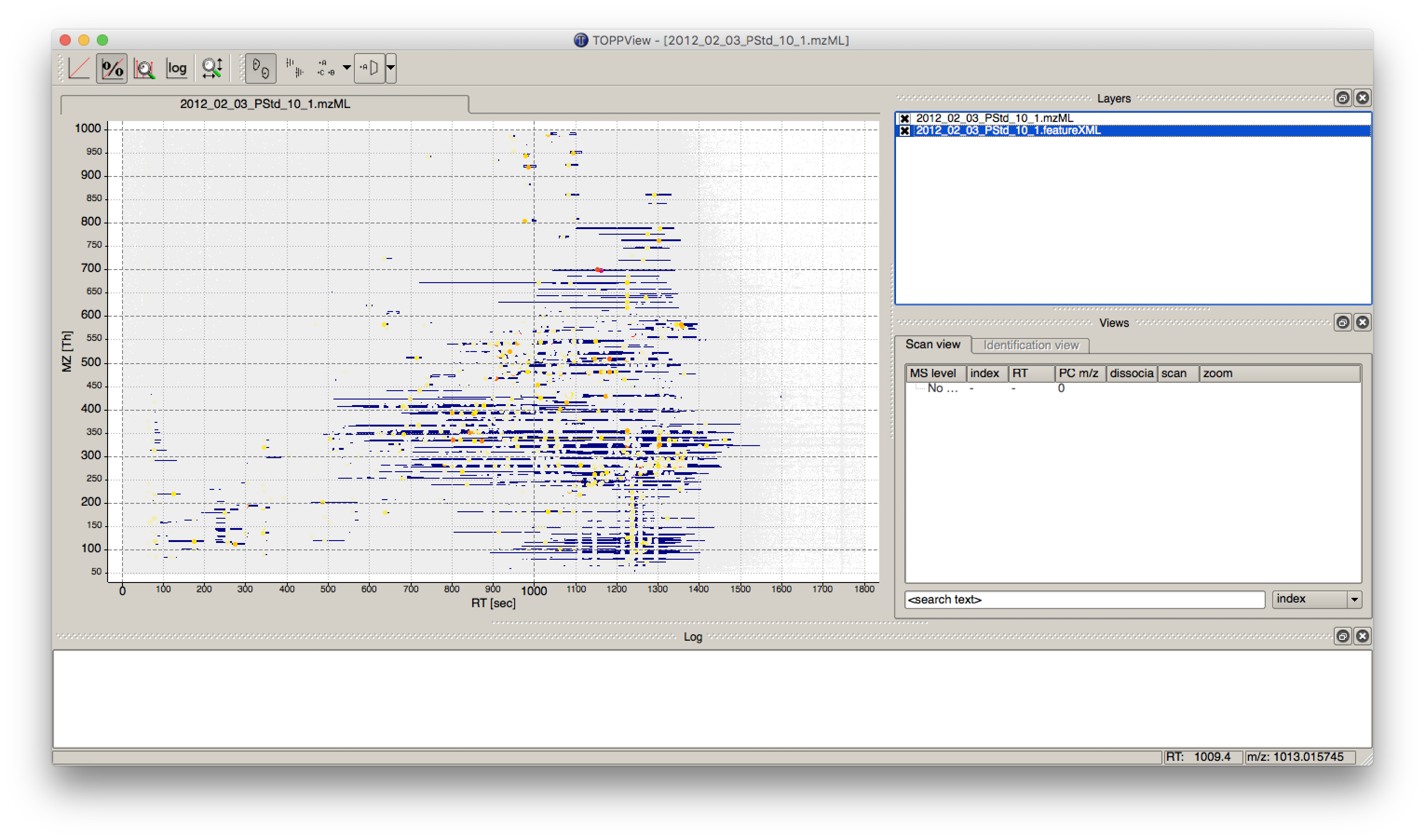Screen dimensions: 1425x840
Task: Enable snap to maximum intensity mode
Action: 144,68
